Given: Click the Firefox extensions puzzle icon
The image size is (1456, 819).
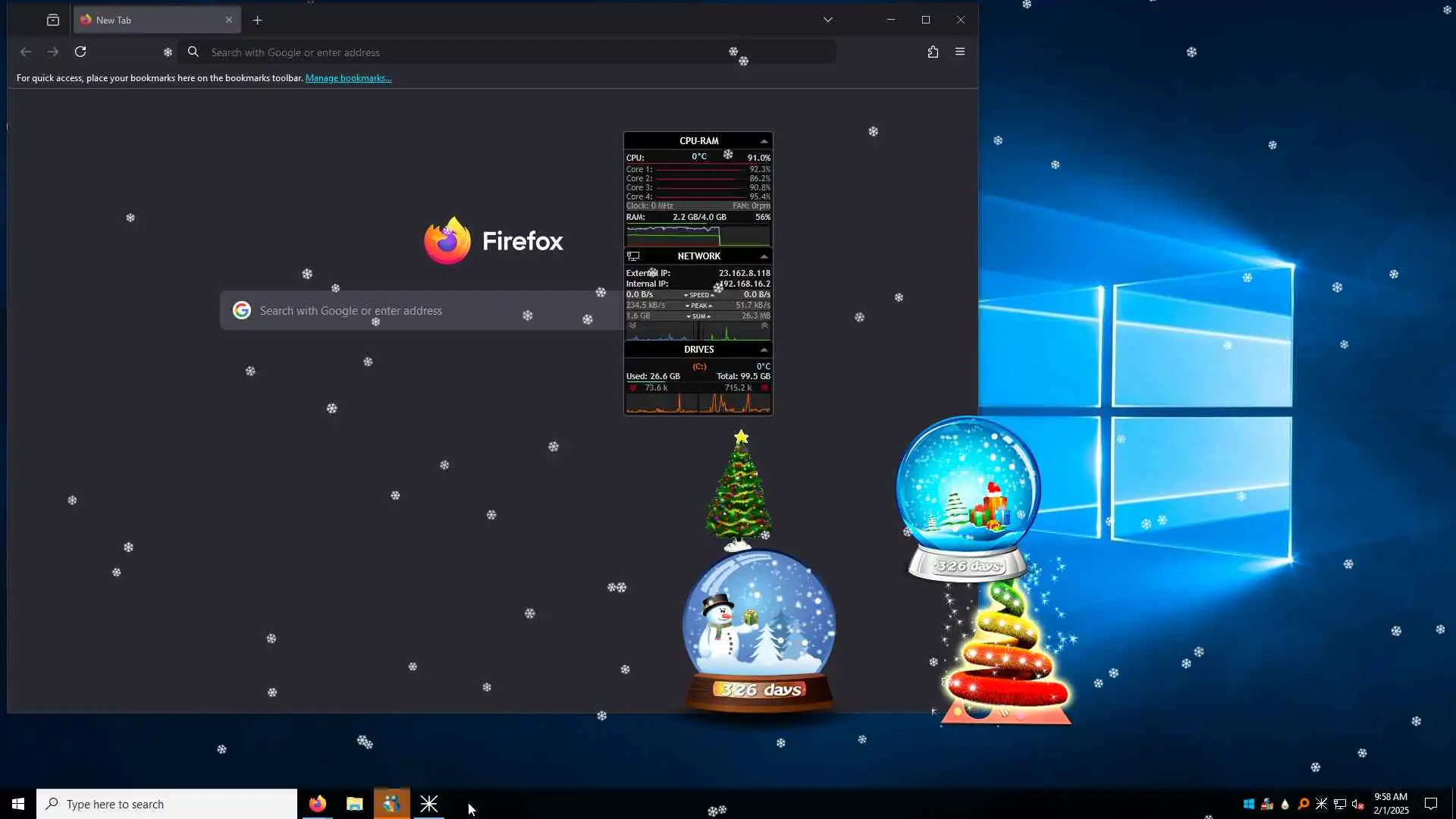Looking at the screenshot, I should (933, 52).
